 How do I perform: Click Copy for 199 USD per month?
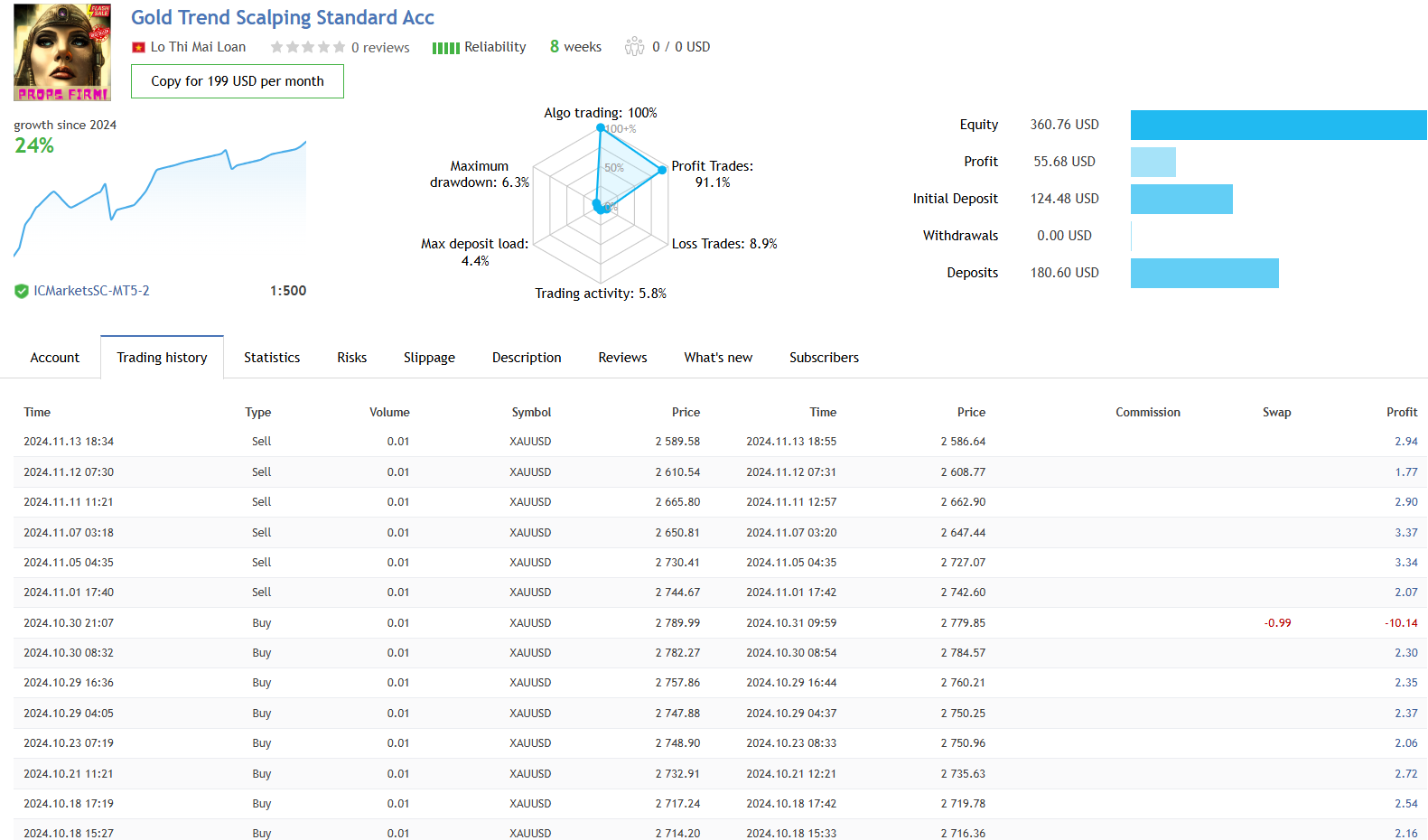[x=238, y=81]
